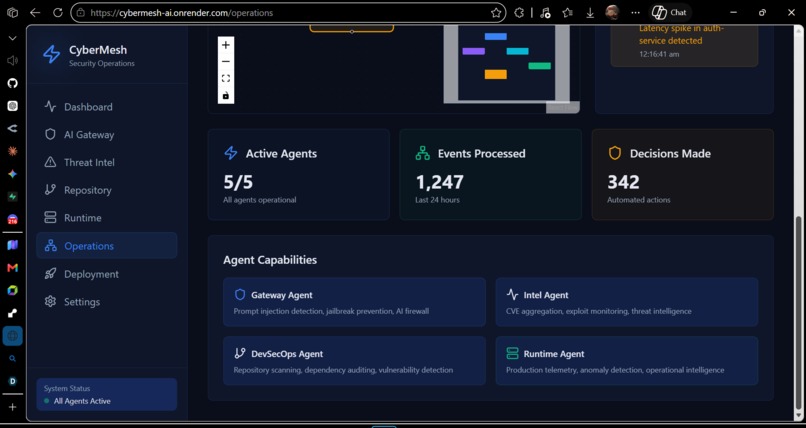Click "All agents operational" text
This screenshot has height=428, width=806.
point(260,200)
